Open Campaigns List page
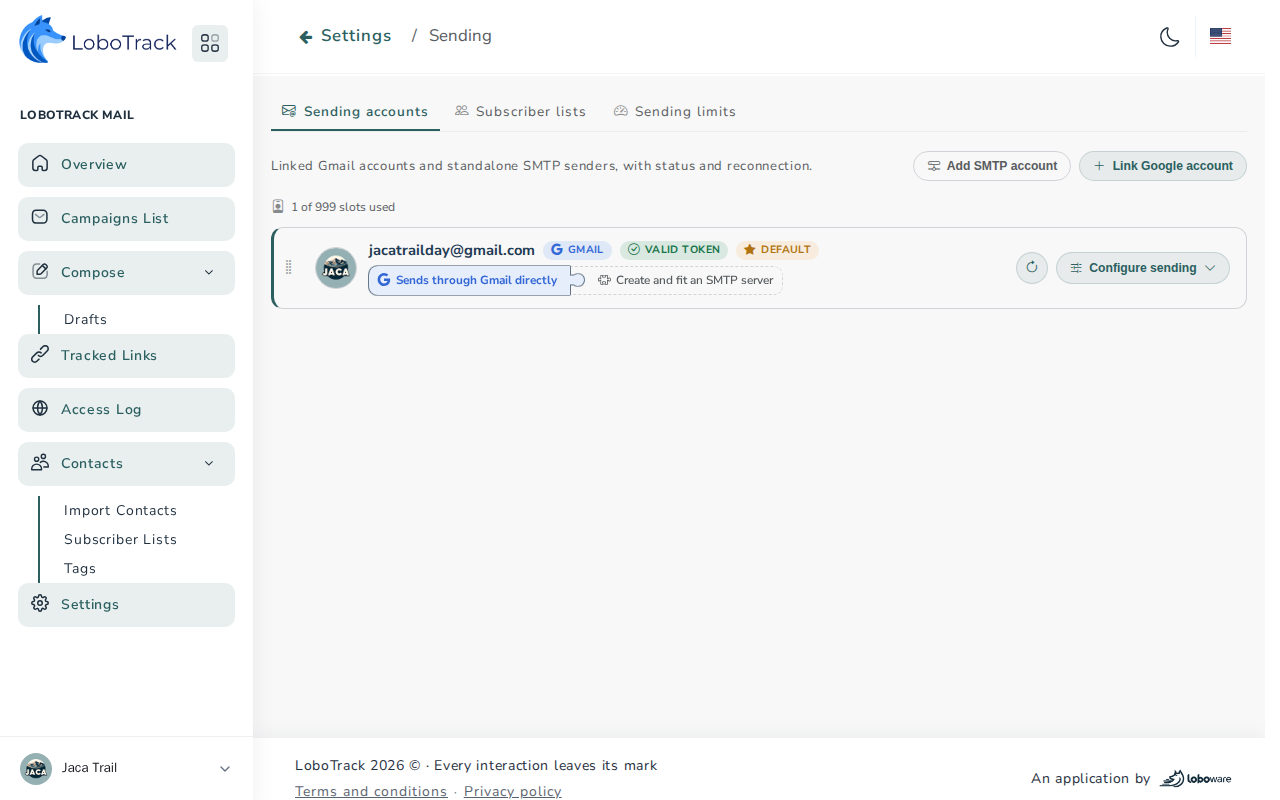Viewport: 1280px width, 800px height. [126, 218]
